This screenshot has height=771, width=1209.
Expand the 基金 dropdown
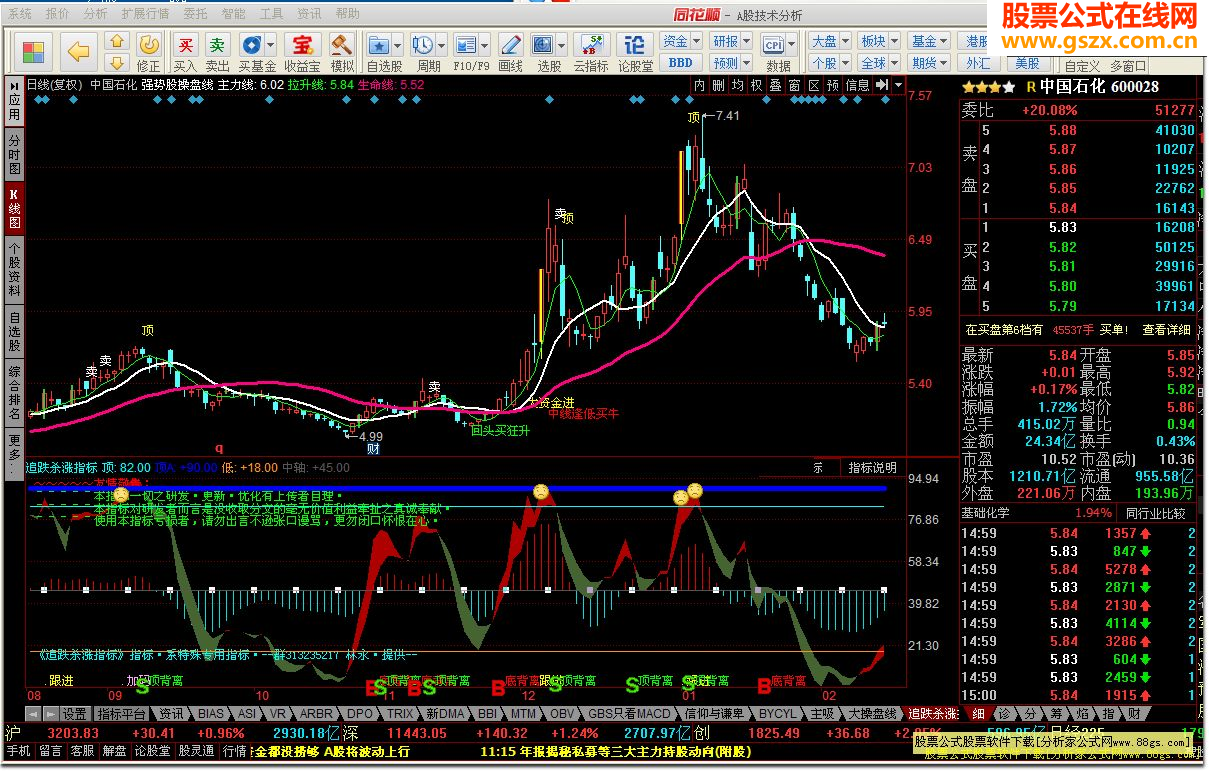(945, 41)
